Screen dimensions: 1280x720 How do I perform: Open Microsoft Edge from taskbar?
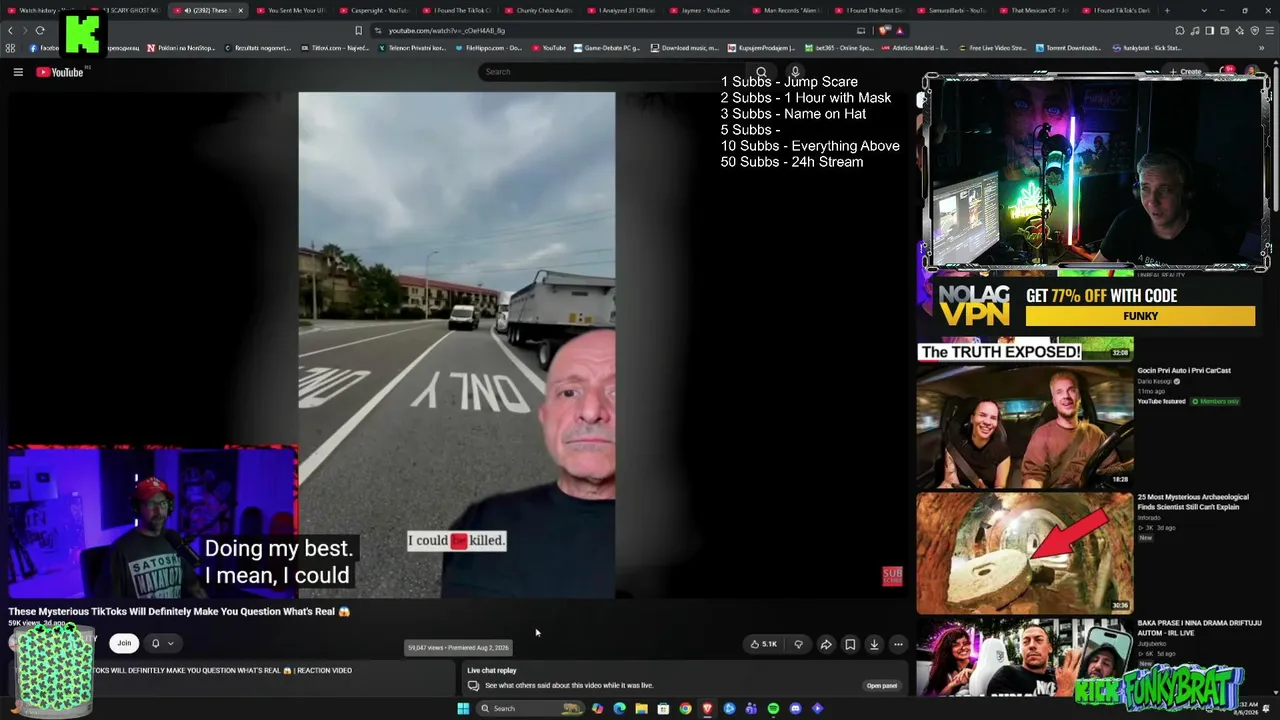(x=619, y=708)
